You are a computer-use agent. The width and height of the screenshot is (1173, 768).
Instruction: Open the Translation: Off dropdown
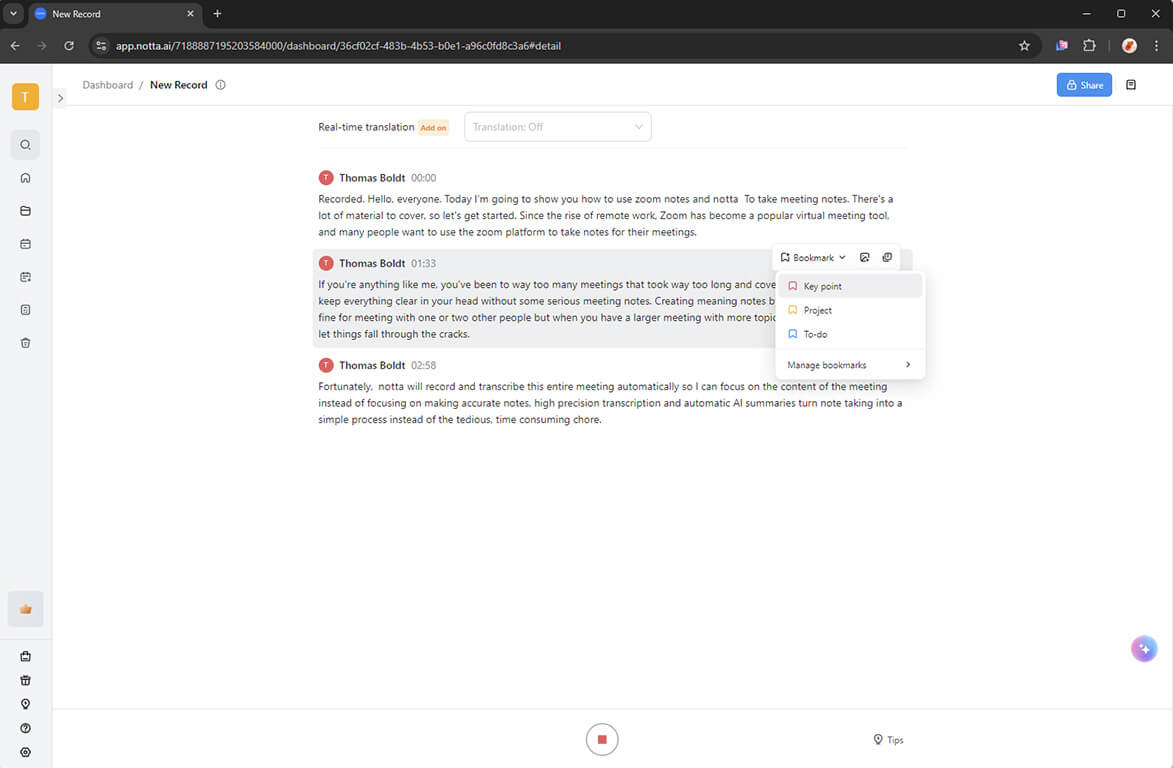coord(557,127)
